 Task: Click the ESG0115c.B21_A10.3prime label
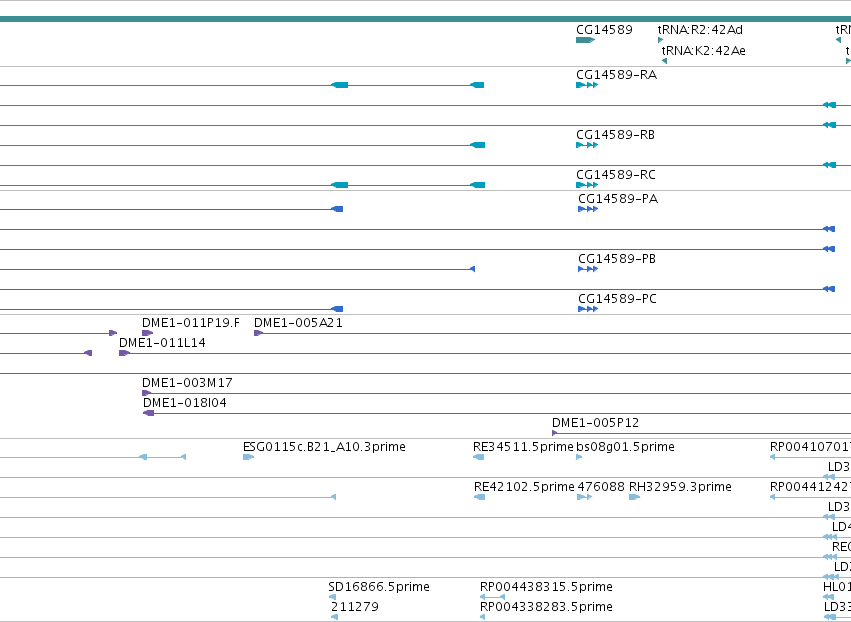point(324,447)
